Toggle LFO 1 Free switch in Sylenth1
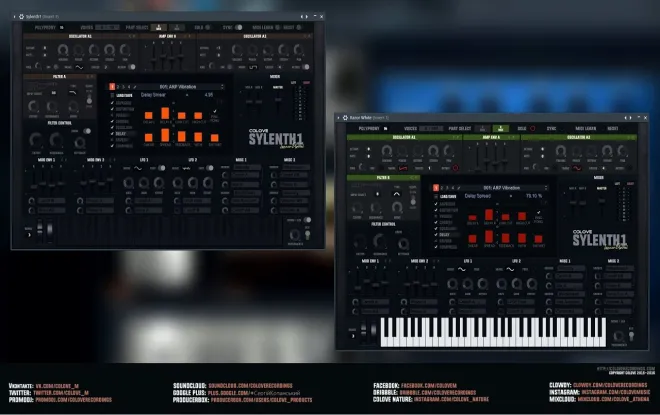The height and width of the screenshot is (415, 660). pyautogui.click(x=161, y=168)
